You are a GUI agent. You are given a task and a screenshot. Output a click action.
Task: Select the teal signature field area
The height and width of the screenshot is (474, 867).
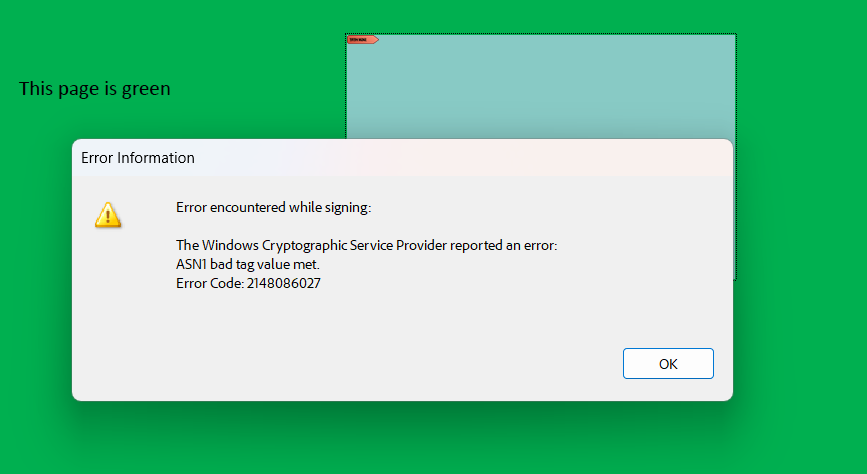(x=541, y=86)
